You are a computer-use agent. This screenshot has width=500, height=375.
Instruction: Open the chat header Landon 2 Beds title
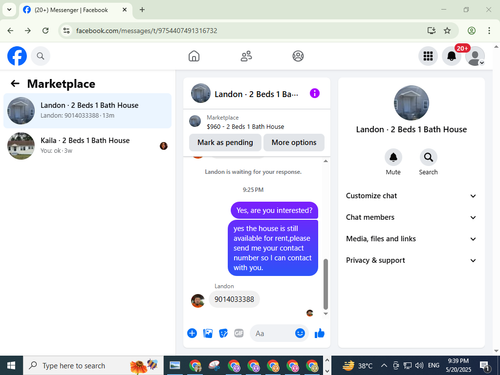tap(256, 94)
